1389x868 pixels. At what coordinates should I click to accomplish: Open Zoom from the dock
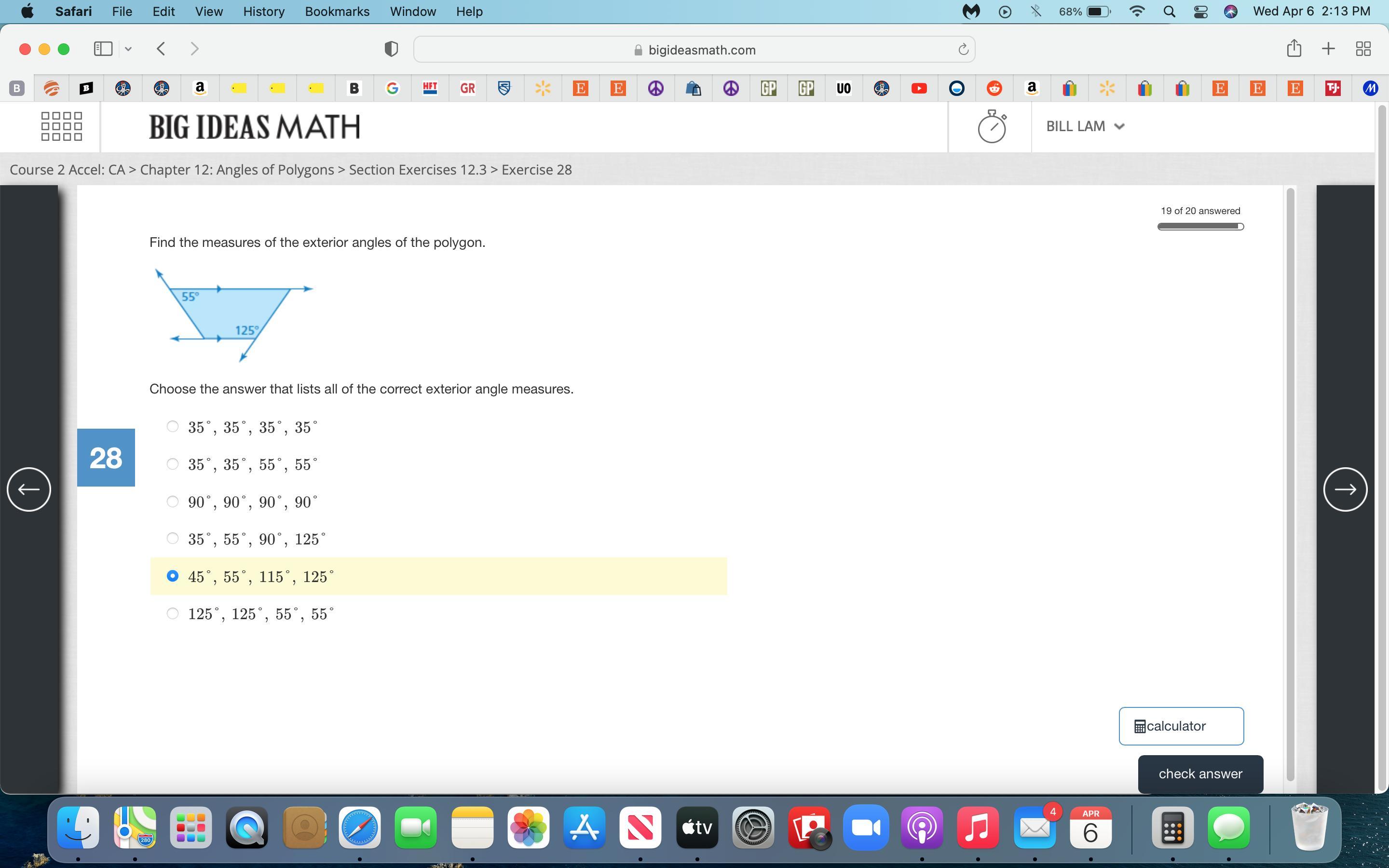[x=866, y=827]
